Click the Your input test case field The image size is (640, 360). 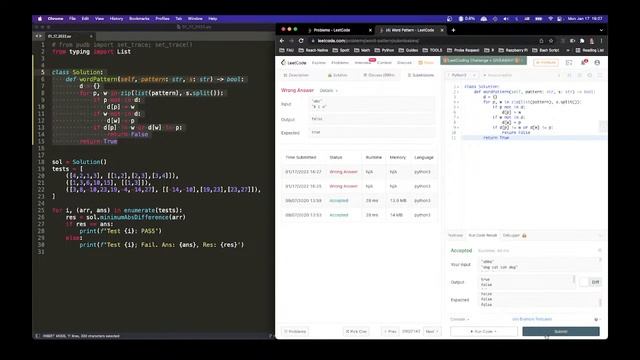point(539,264)
